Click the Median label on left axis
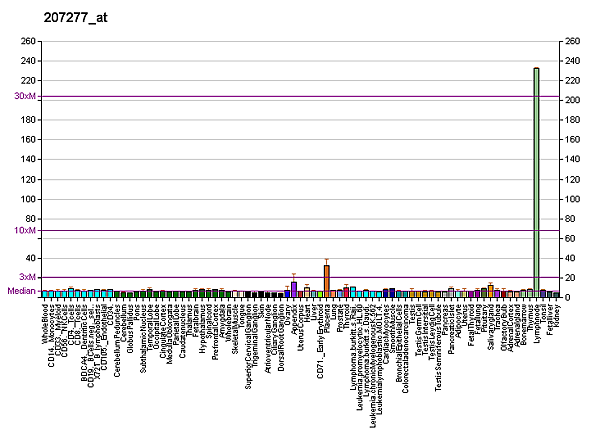The image size is (600, 434). 22,291
